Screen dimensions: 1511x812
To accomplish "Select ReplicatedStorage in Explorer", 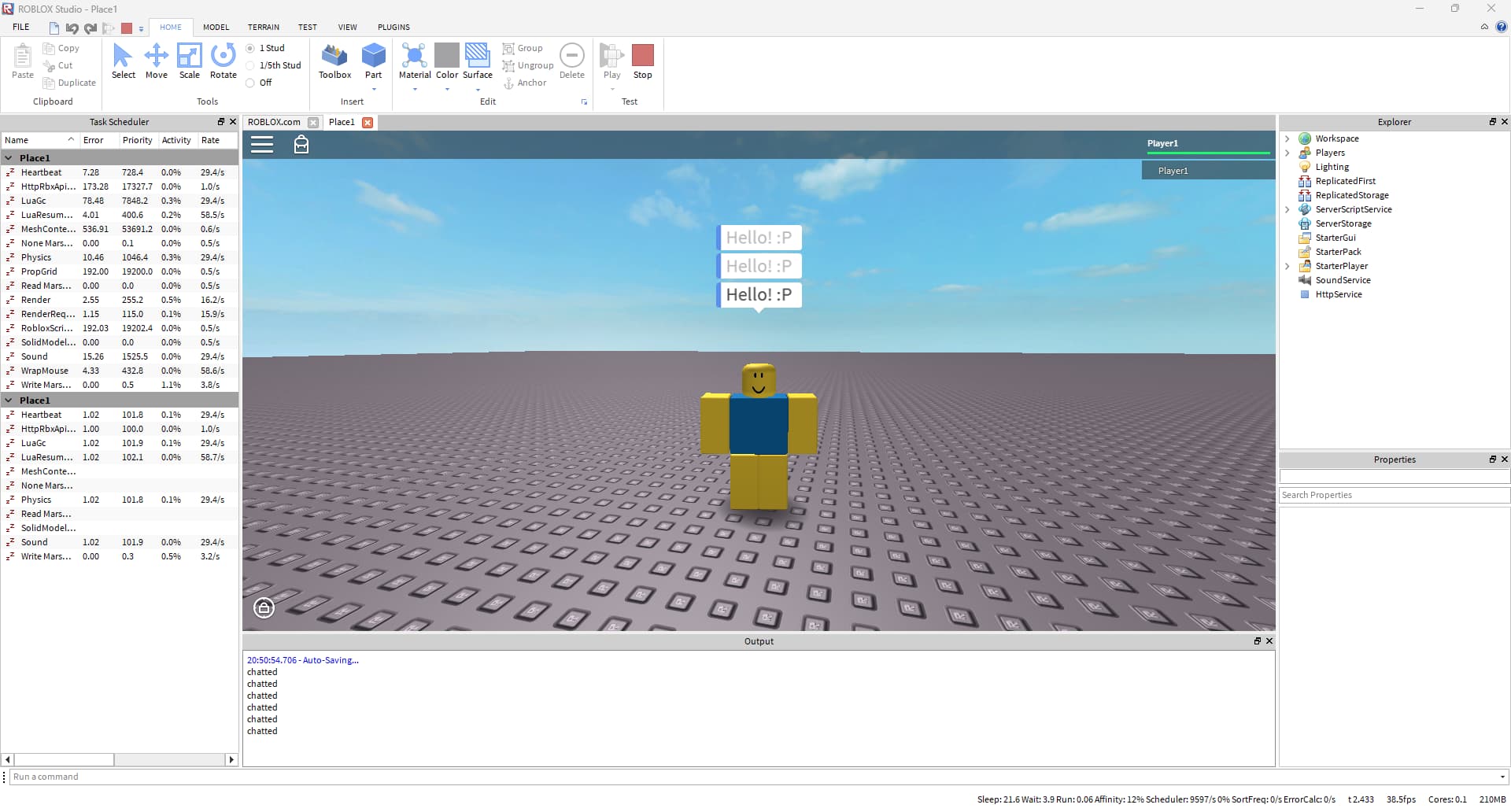I will (1351, 195).
